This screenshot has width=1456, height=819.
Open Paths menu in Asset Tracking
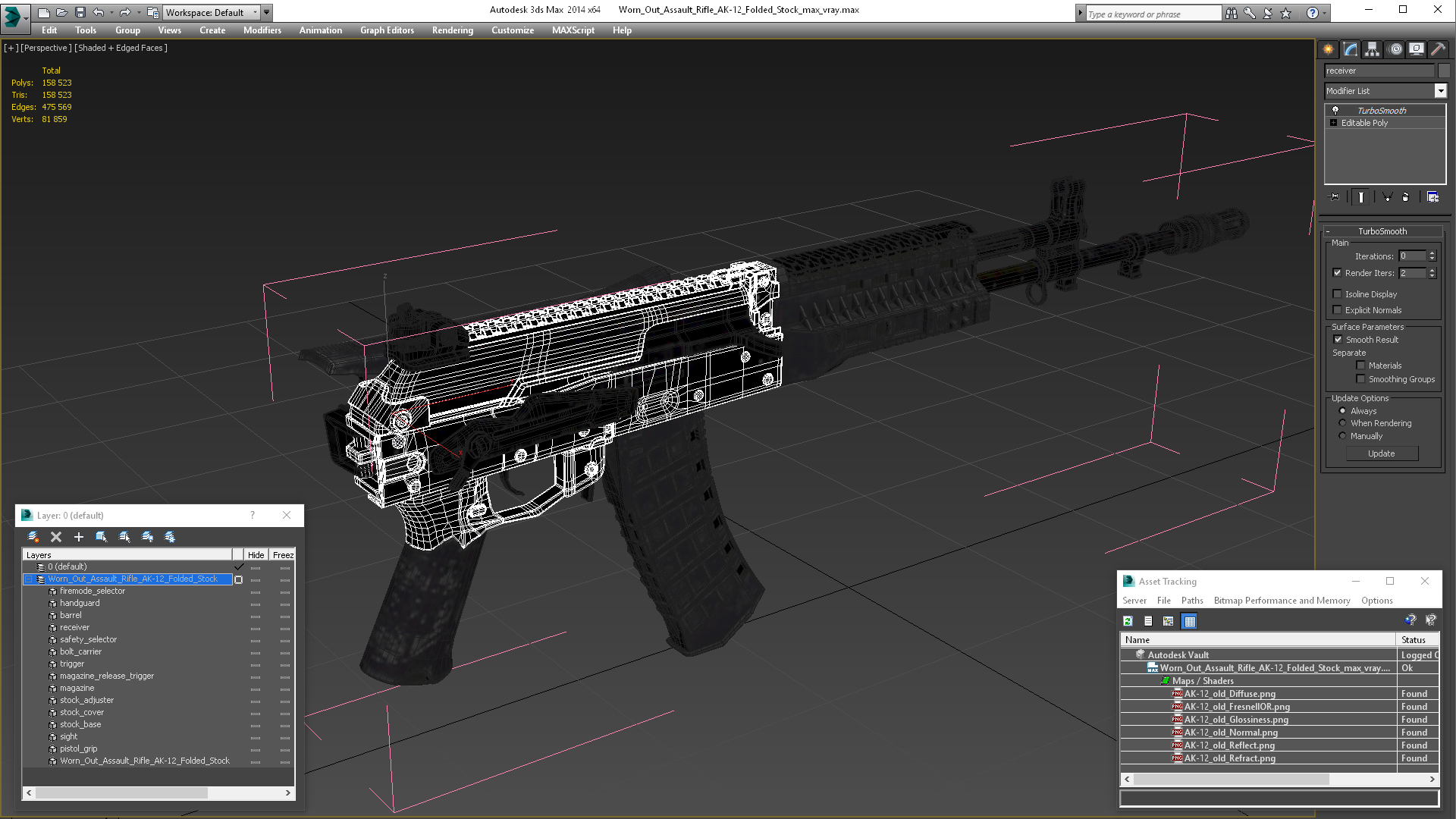[1192, 601]
